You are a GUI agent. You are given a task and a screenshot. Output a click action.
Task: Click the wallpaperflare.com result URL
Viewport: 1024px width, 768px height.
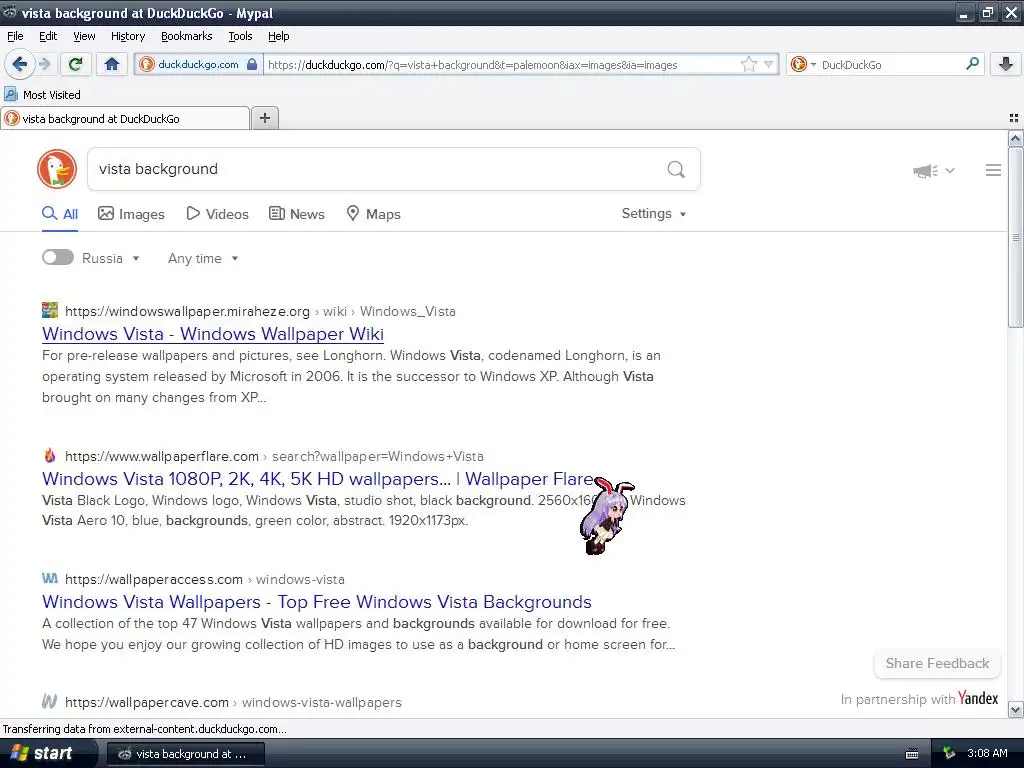click(x=162, y=456)
